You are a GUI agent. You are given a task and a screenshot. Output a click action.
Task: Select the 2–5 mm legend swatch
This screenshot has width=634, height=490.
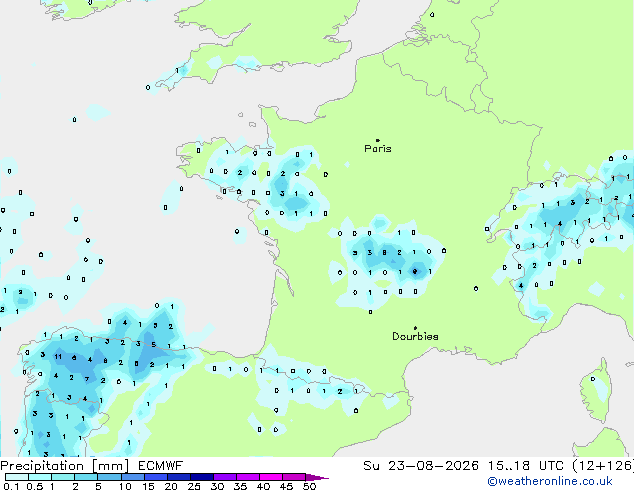pos(86,477)
